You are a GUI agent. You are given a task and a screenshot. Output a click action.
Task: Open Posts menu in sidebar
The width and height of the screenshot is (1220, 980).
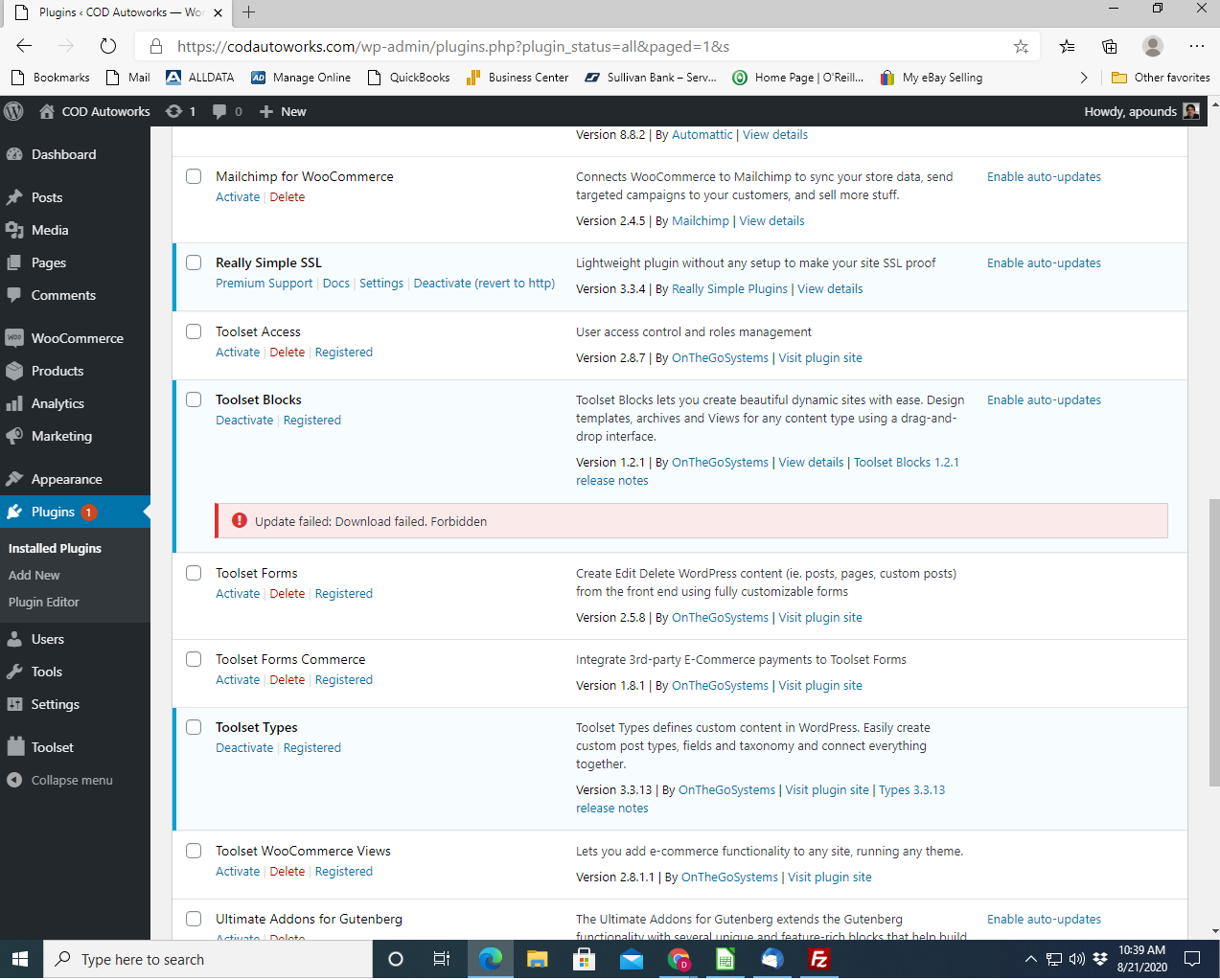[x=46, y=197]
